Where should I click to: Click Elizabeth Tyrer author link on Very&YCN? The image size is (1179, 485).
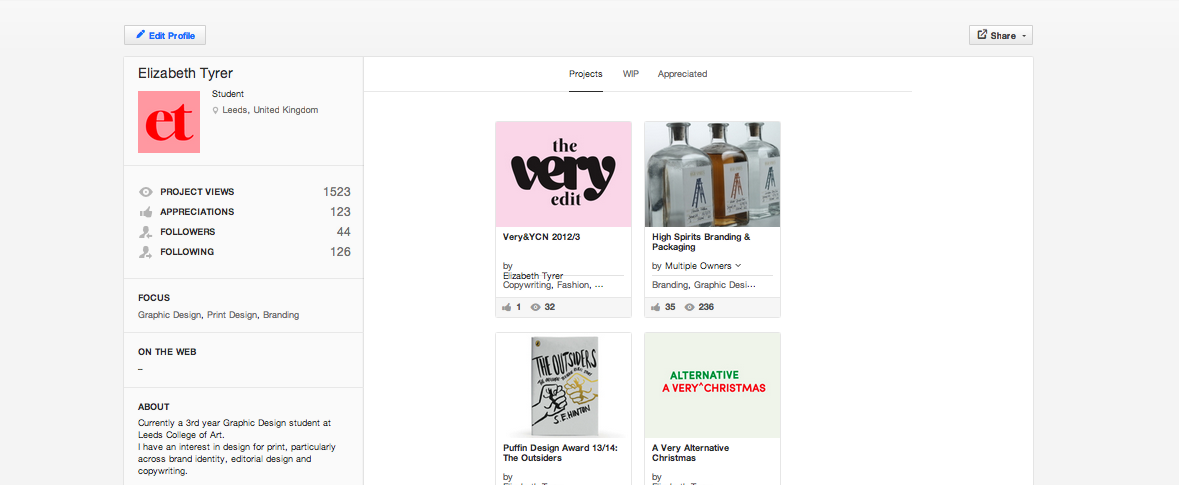coord(532,276)
